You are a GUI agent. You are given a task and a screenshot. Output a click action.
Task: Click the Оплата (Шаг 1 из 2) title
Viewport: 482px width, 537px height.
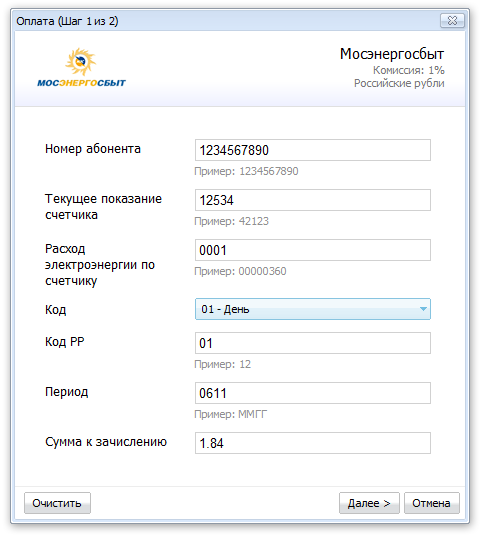click(x=67, y=21)
